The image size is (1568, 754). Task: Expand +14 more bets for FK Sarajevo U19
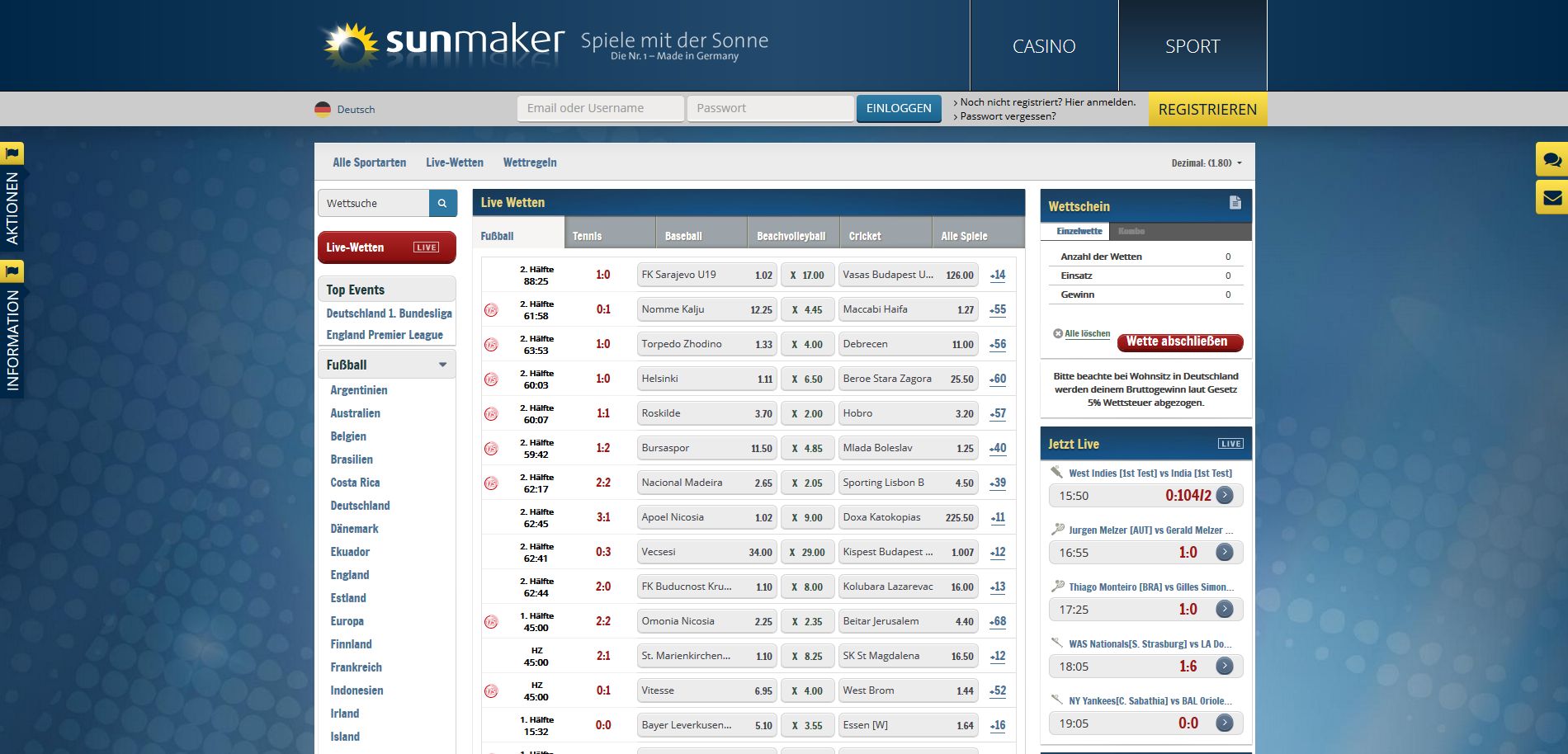click(998, 276)
